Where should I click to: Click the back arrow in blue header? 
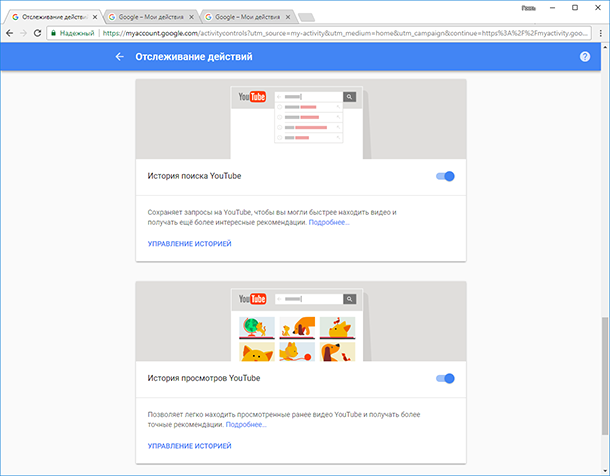[119, 57]
